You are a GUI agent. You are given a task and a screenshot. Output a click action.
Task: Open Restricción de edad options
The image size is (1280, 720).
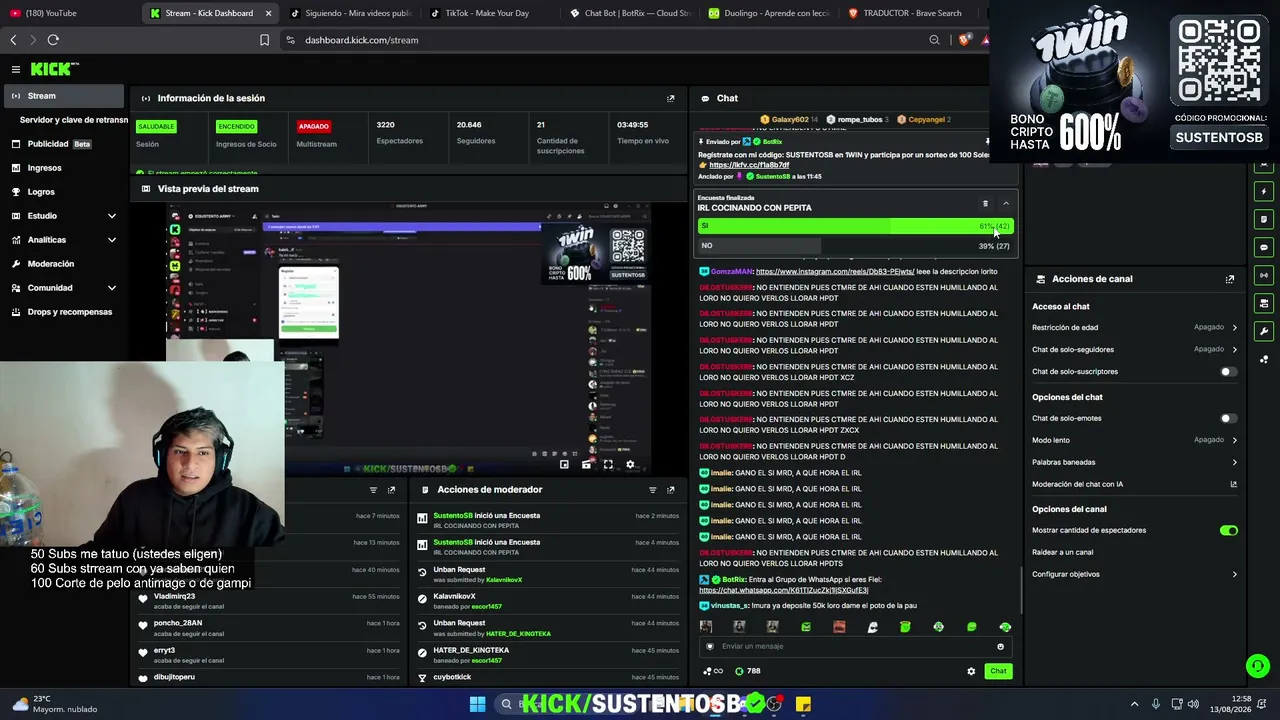pyautogui.click(x=1134, y=327)
